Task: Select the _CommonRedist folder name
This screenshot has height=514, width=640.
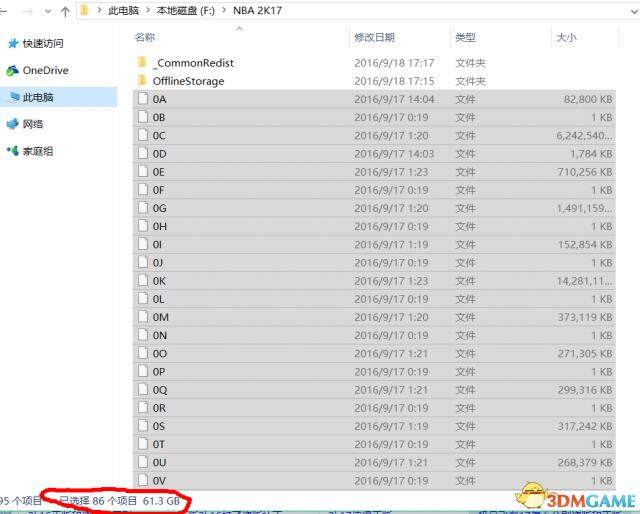Action: [193, 63]
